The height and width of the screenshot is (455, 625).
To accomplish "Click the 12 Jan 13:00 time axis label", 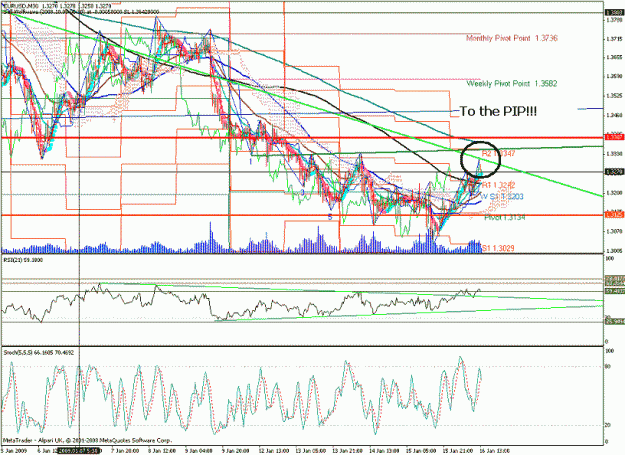I will [x=274, y=451].
